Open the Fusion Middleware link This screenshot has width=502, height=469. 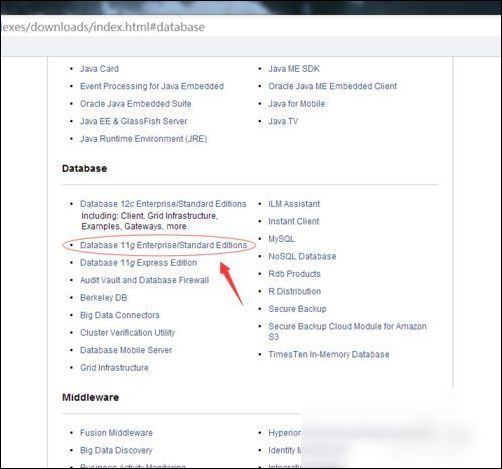click(116, 433)
